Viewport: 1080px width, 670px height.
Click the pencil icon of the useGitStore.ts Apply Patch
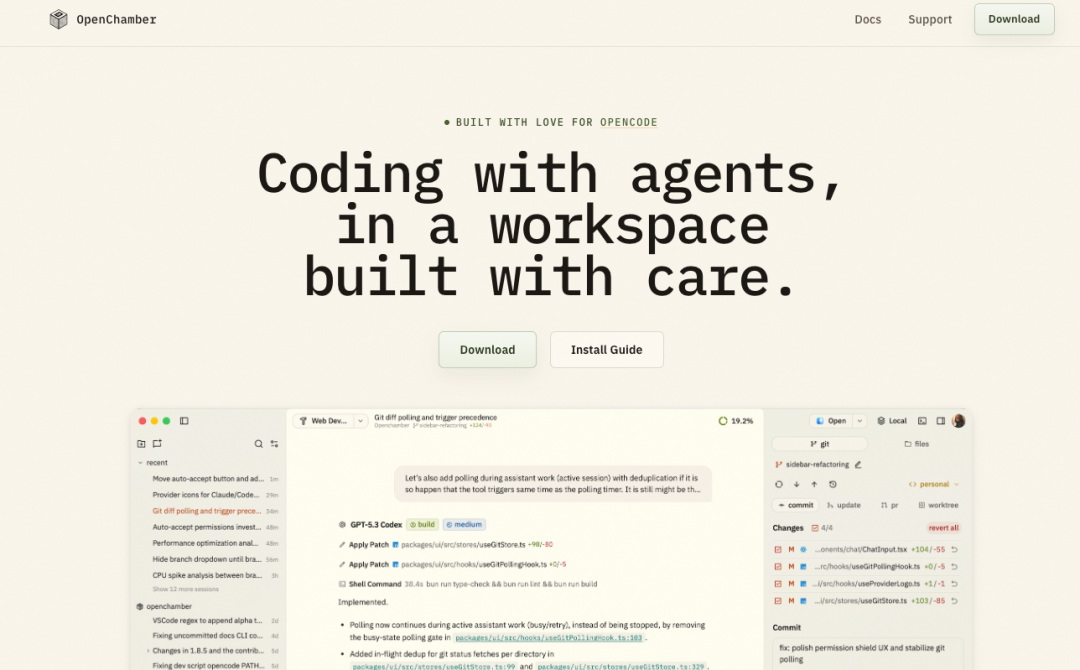pos(342,545)
